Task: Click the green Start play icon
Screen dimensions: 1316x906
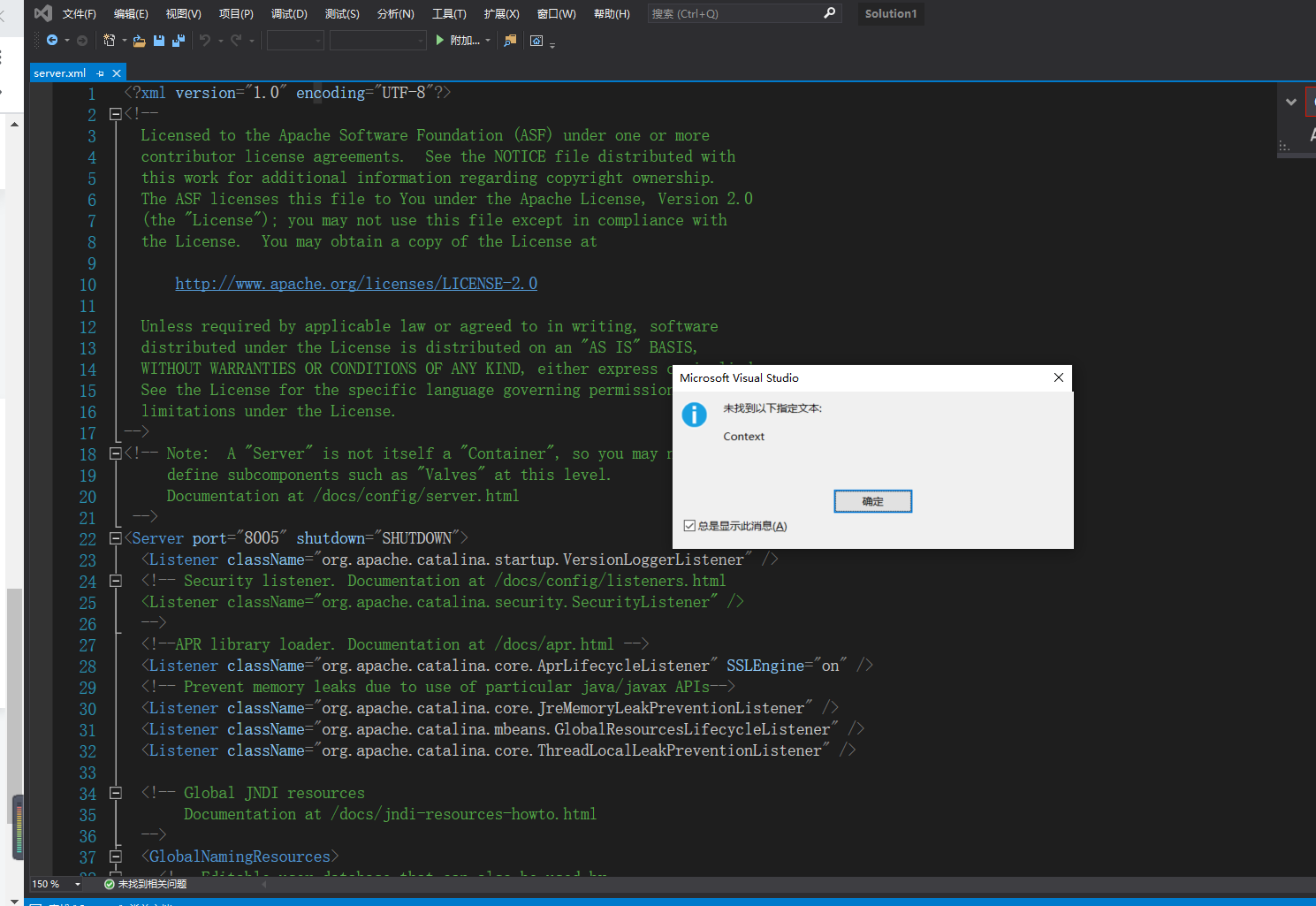Action: pos(440,40)
